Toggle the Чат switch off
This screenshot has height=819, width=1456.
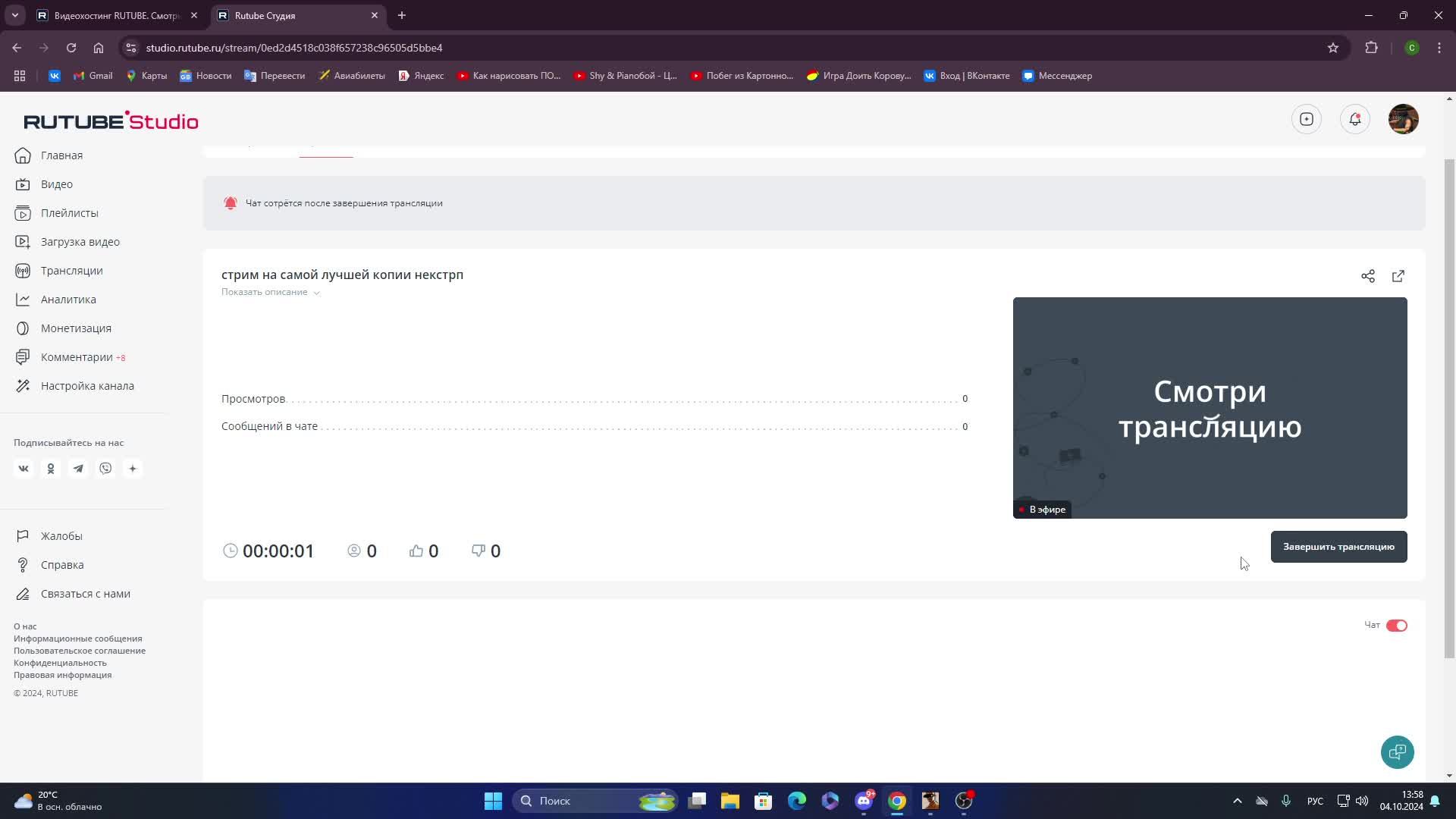(1397, 626)
